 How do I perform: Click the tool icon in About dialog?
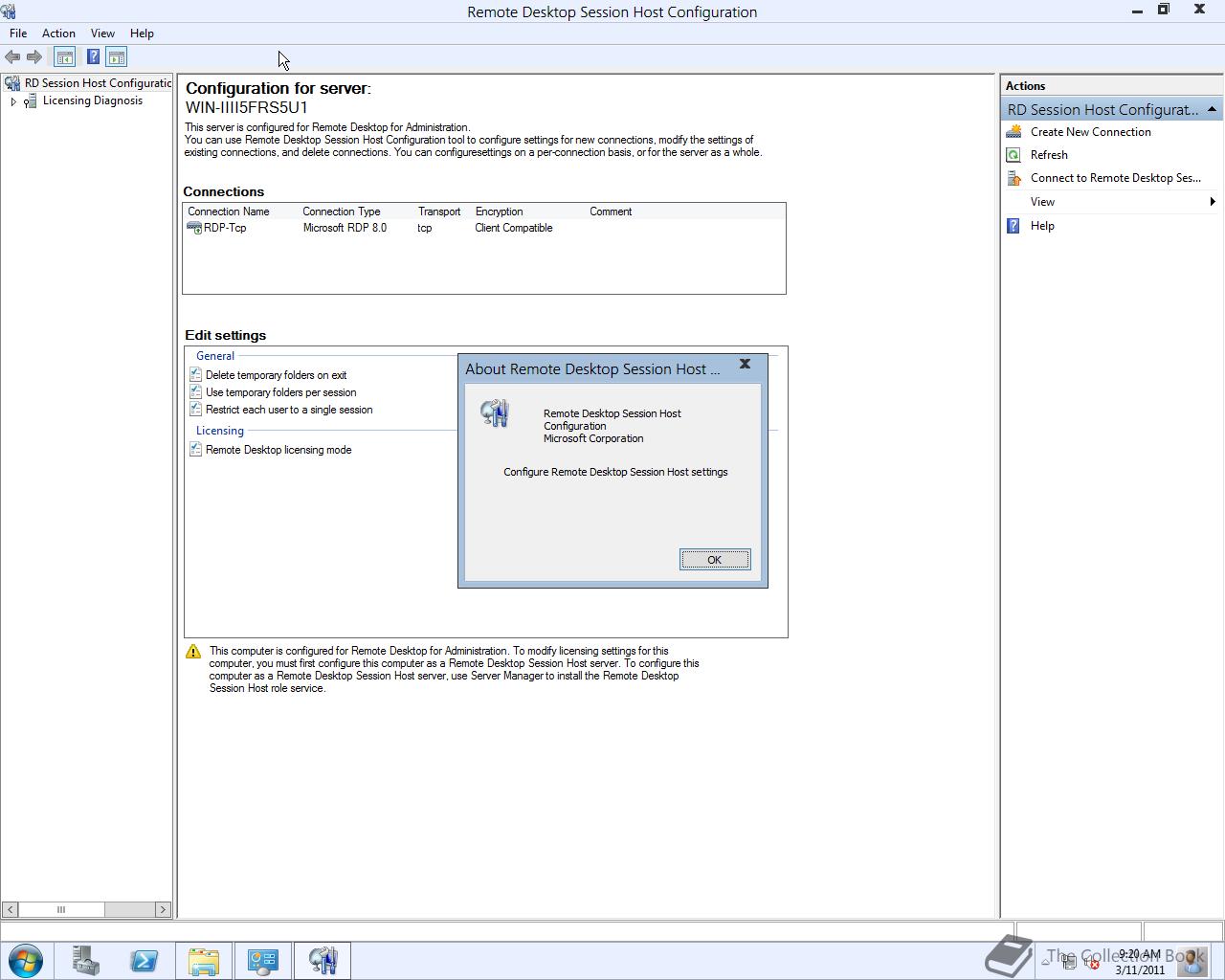(x=495, y=413)
